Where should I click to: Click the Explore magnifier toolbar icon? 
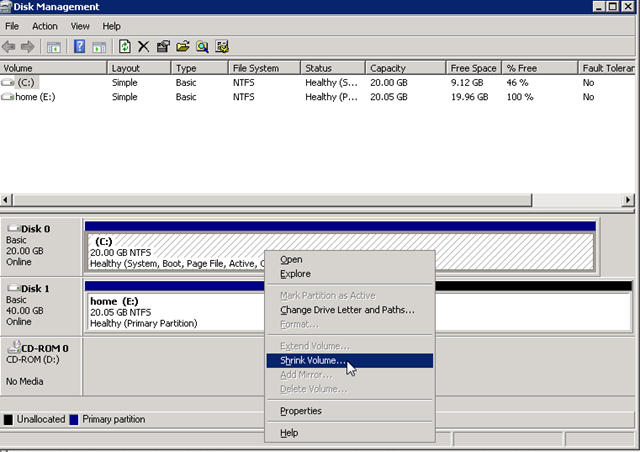click(202, 47)
